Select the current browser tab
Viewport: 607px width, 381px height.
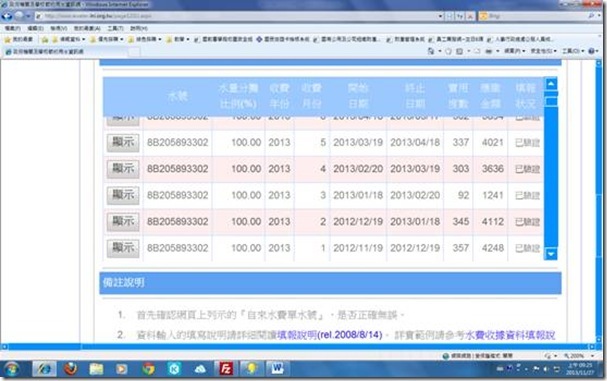[x=66, y=51]
